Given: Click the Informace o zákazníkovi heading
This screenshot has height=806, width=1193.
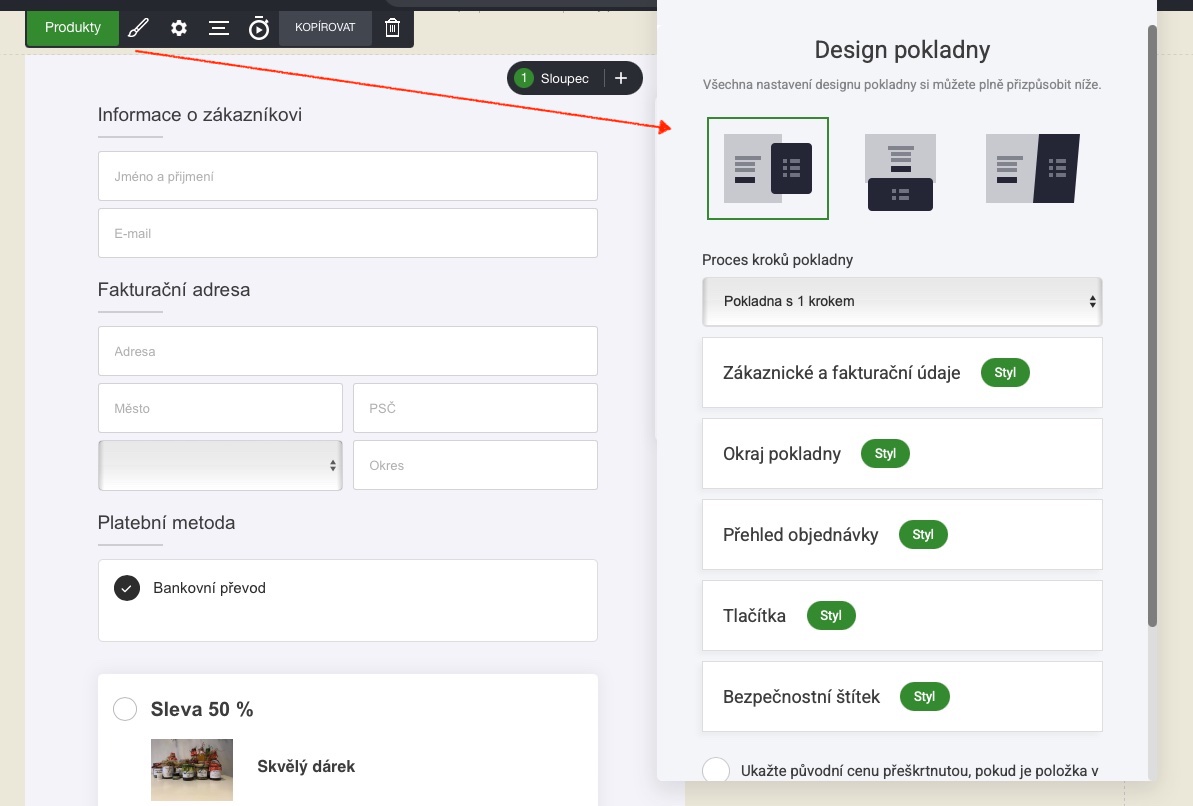Looking at the screenshot, I should click(200, 115).
